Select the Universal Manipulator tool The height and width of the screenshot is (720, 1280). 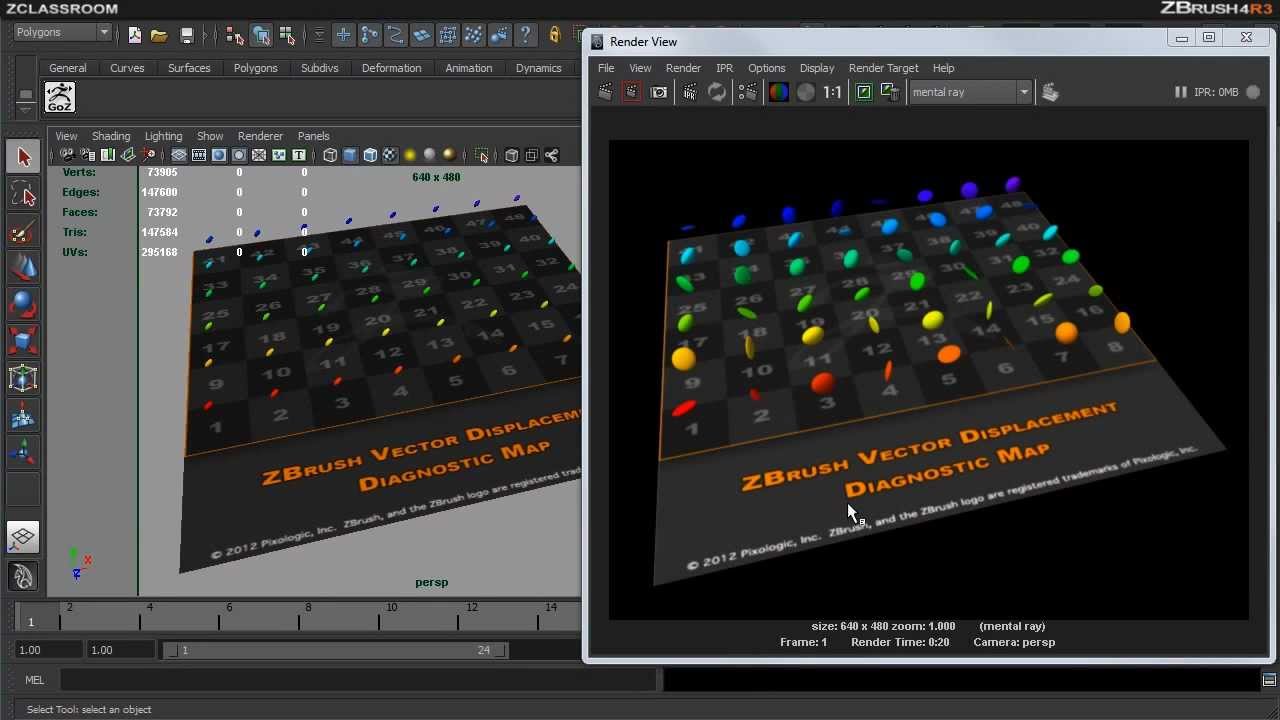[24, 378]
